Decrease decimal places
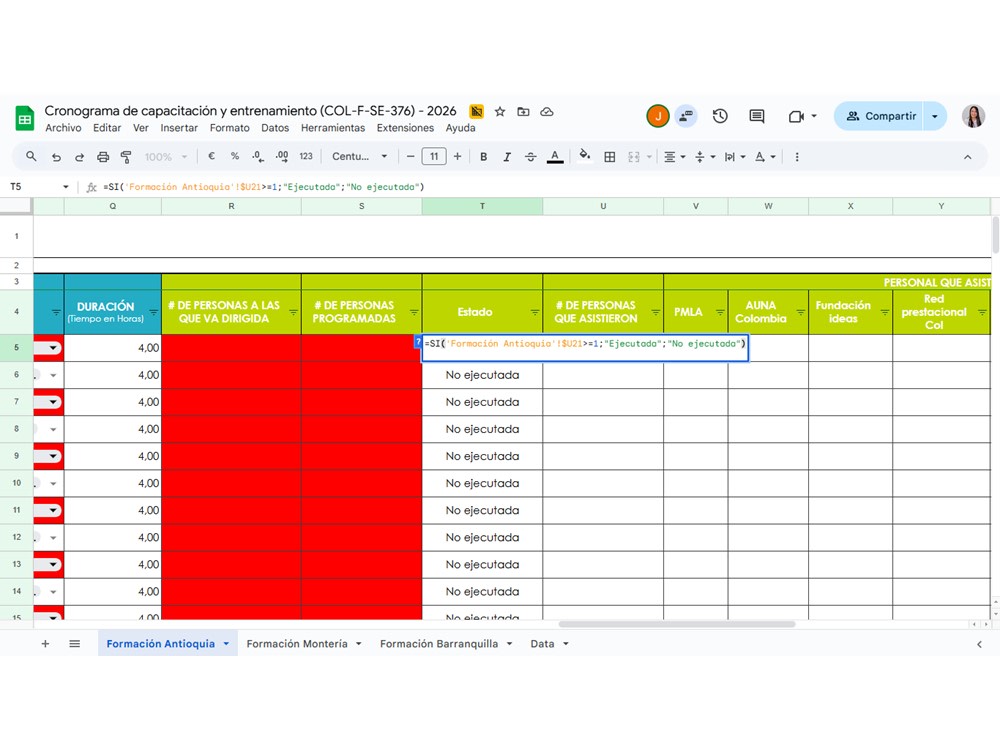 tap(257, 156)
